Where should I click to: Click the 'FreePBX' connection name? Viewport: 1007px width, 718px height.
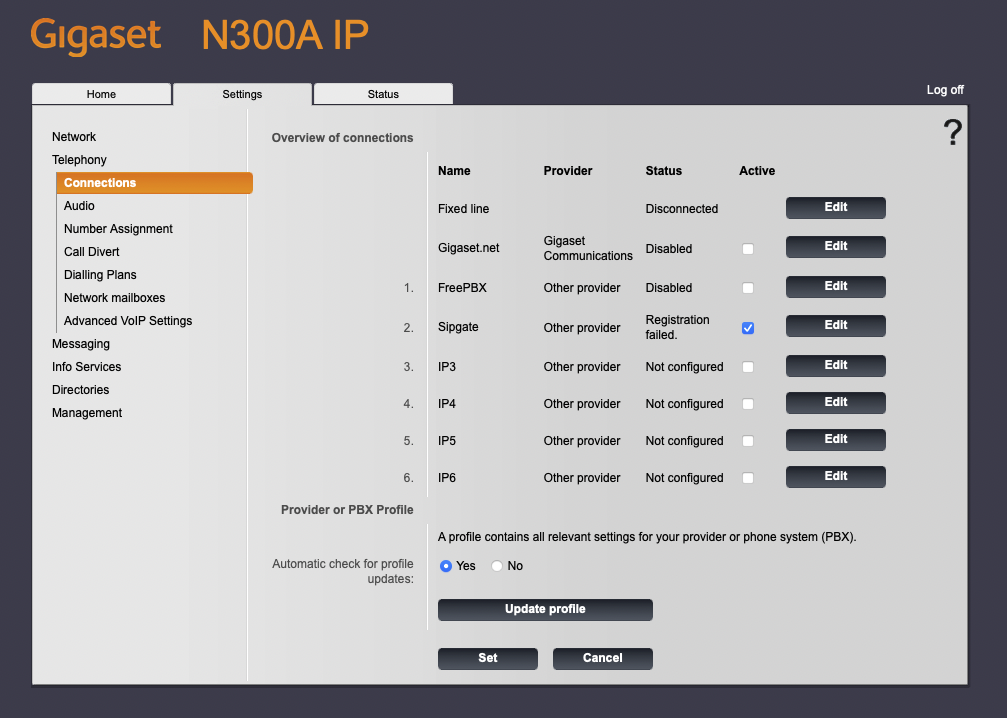point(462,288)
